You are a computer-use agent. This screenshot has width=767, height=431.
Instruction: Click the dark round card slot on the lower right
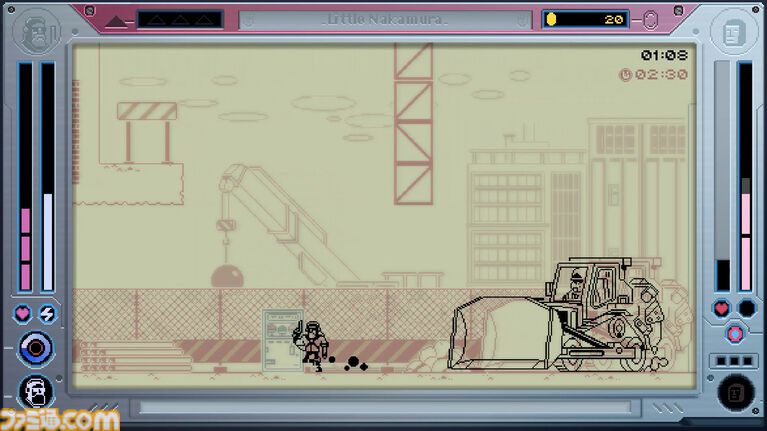pos(736,392)
